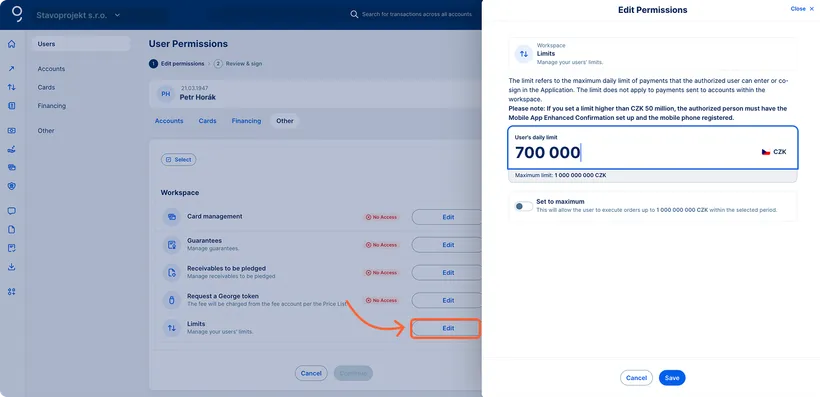Image resolution: width=820 pixels, height=397 pixels.
Task: Click the Select button above Workspace
Action: pyautogui.click(x=178, y=160)
